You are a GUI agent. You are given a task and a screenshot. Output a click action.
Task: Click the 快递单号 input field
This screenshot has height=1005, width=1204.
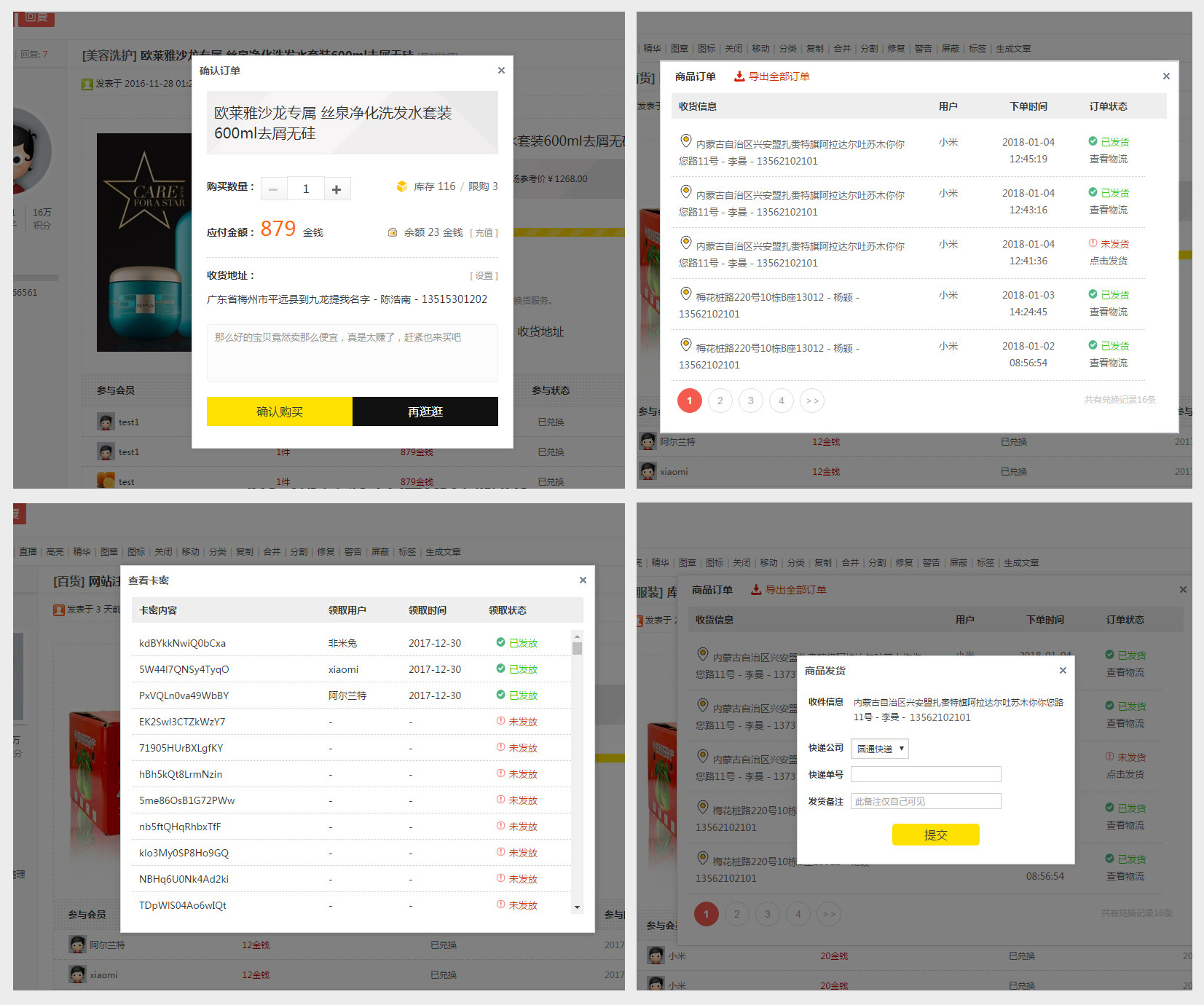pos(926,774)
